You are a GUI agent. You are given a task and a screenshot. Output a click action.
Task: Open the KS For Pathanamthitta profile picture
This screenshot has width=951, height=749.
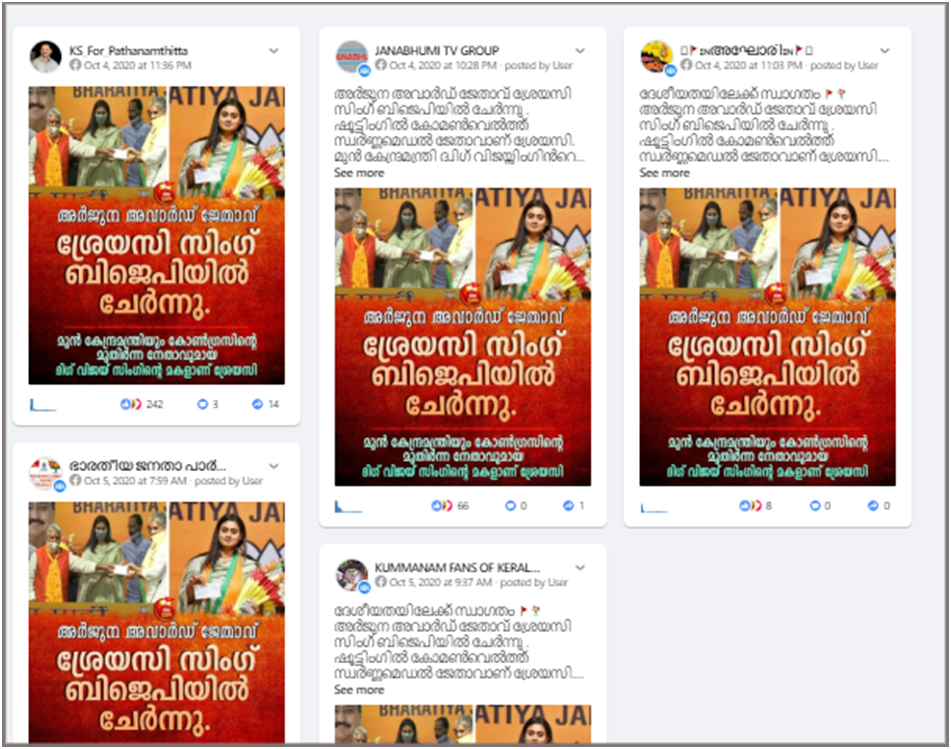click(45, 56)
